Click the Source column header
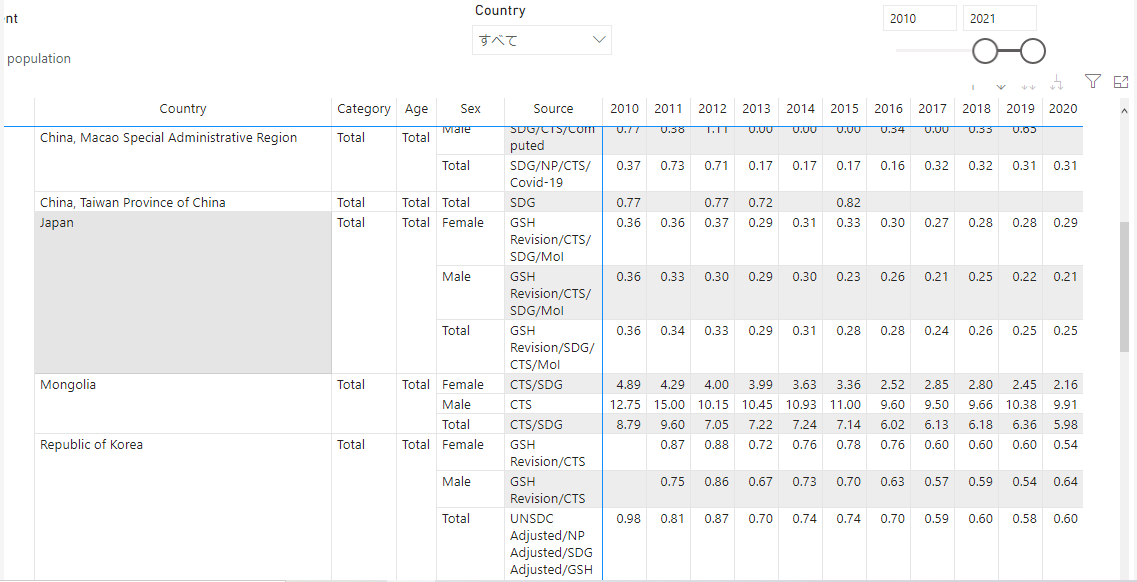This screenshot has height=582, width=1137. 553,109
